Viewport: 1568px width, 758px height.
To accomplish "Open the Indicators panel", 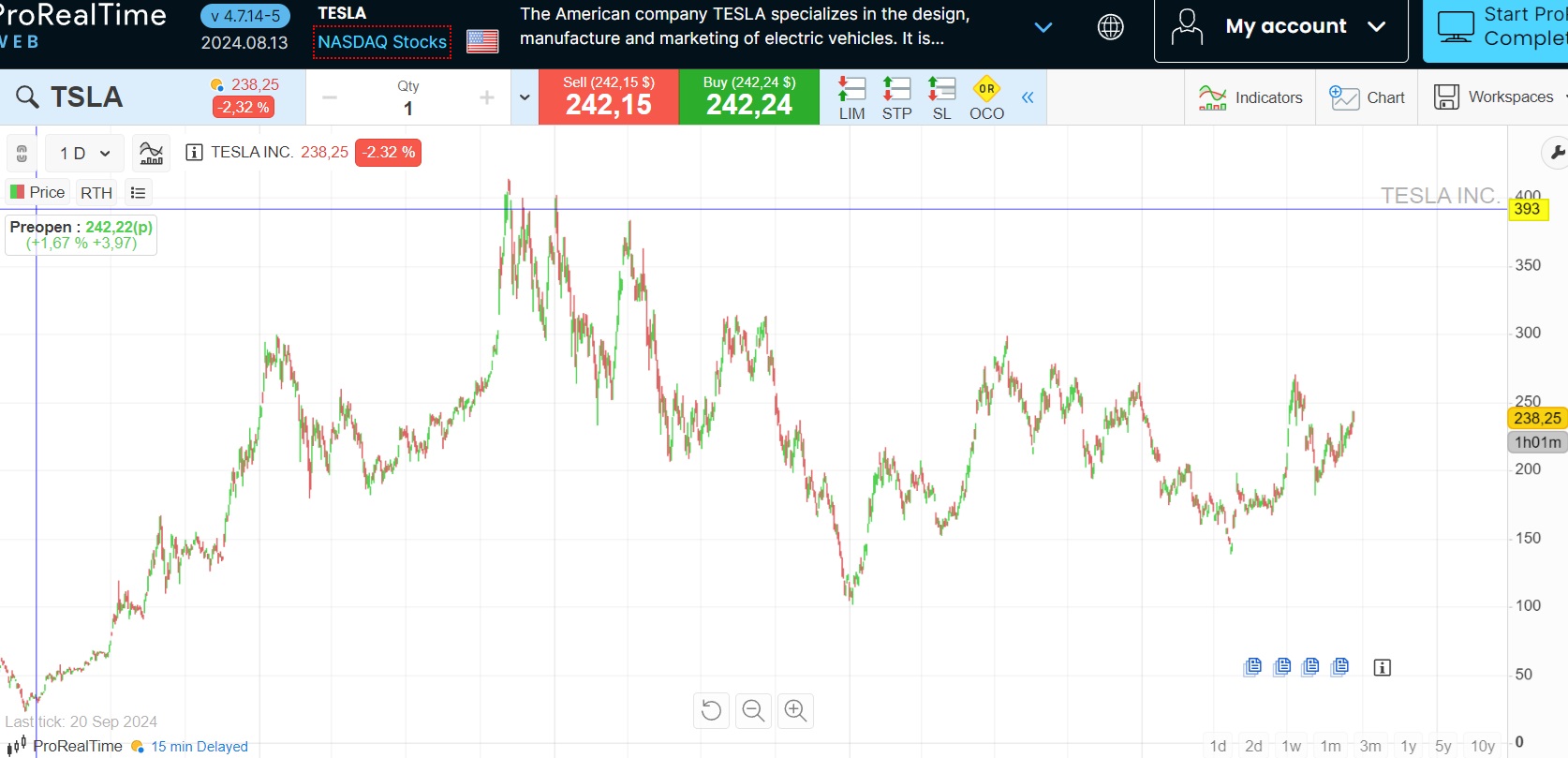I will 1250,97.
